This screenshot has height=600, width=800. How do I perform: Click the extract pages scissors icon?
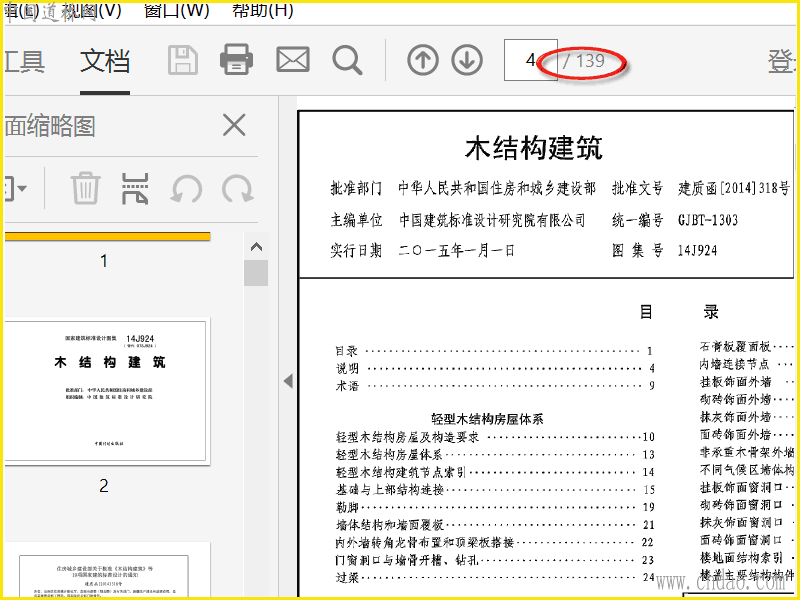(135, 188)
